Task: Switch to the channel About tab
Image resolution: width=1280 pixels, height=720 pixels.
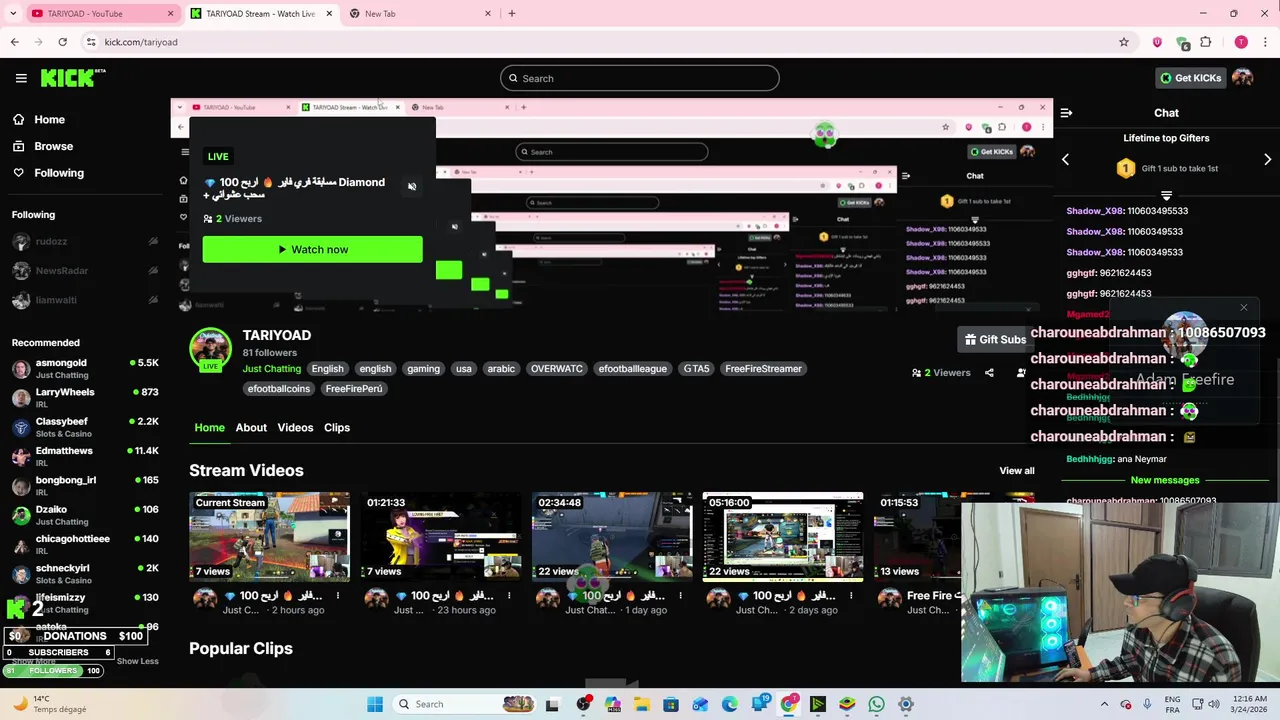Action: point(251,428)
